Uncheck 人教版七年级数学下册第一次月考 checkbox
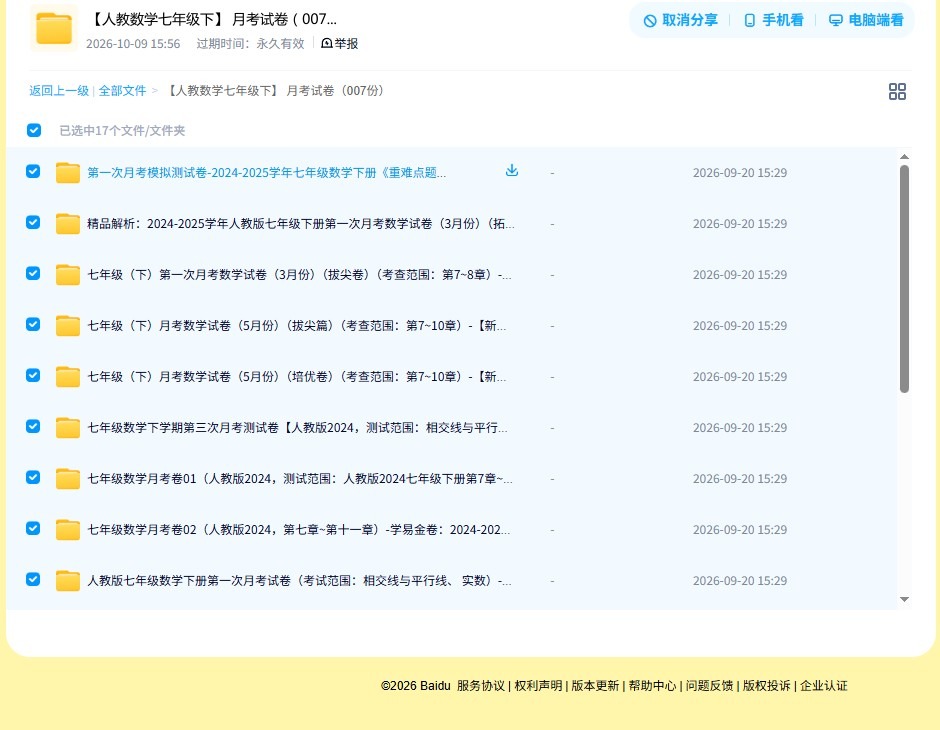Screen dimensions: 940x730 pos(33,579)
